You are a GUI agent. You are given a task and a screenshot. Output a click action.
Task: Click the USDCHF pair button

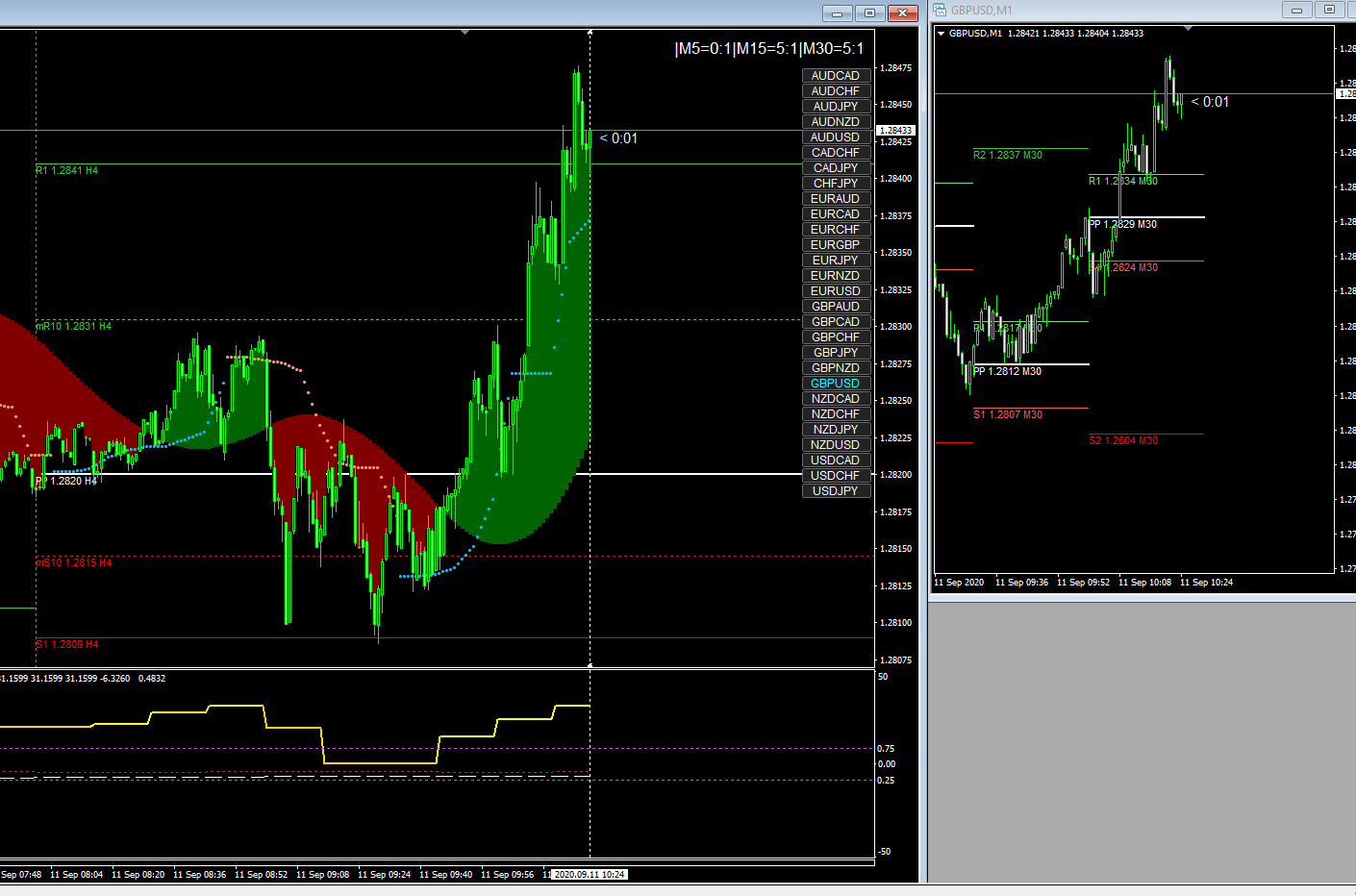(x=836, y=476)
